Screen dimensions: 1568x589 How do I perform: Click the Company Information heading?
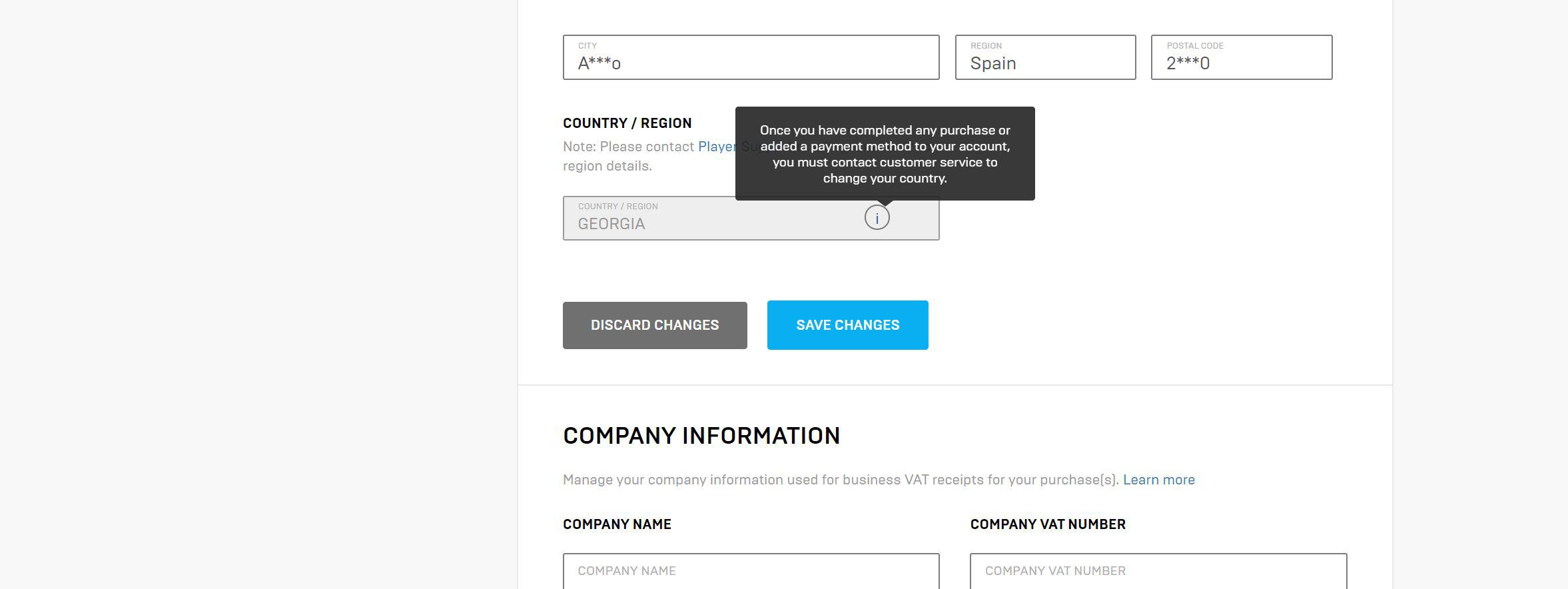pos(701,436)
